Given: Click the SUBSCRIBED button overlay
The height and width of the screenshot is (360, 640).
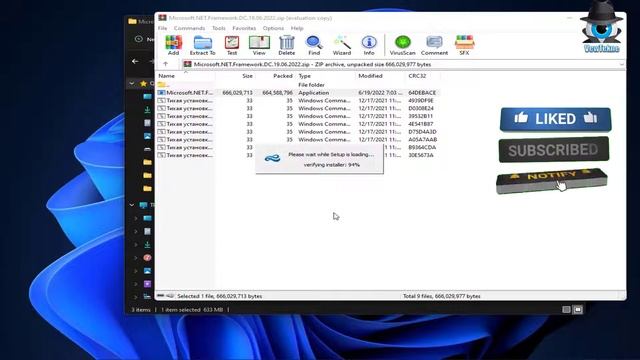Looking at the screenshot, I should 553,150.
